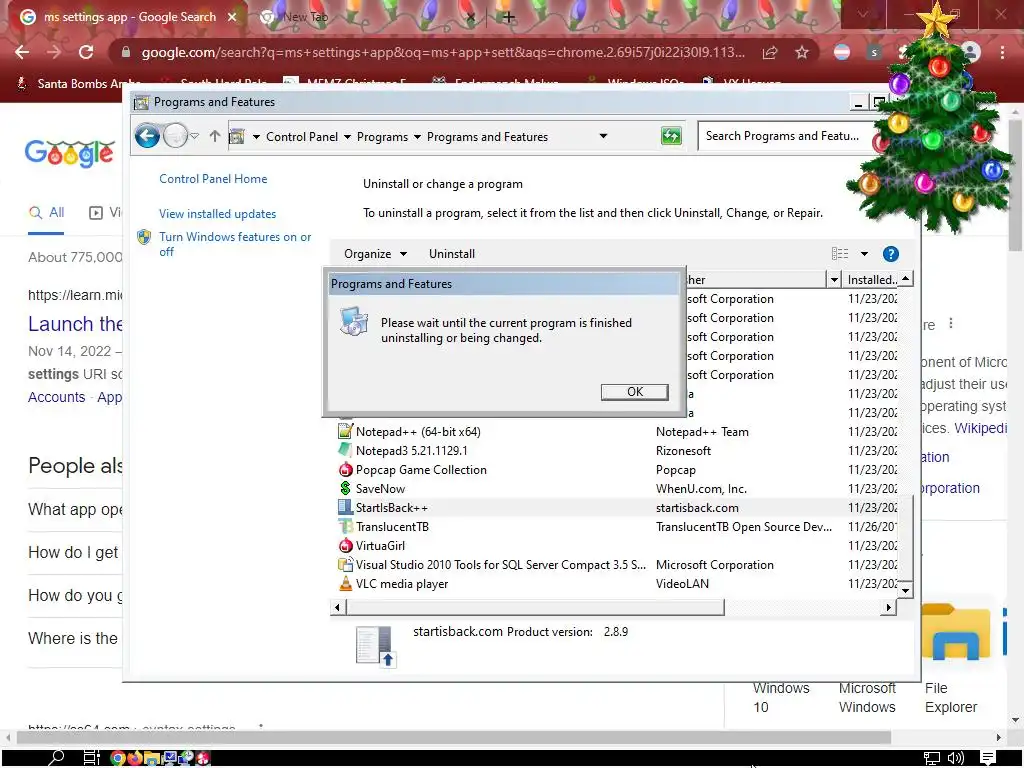The image size is (1024, 768).
Task: Select Popcap Game Collection icon
Action: [x=345, y=469]
